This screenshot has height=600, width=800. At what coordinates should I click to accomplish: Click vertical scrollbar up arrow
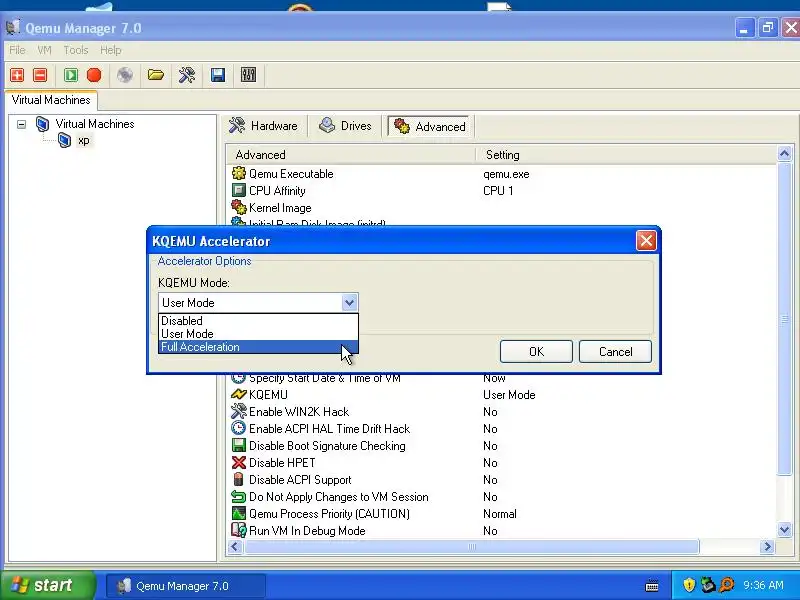coord(785,154)
